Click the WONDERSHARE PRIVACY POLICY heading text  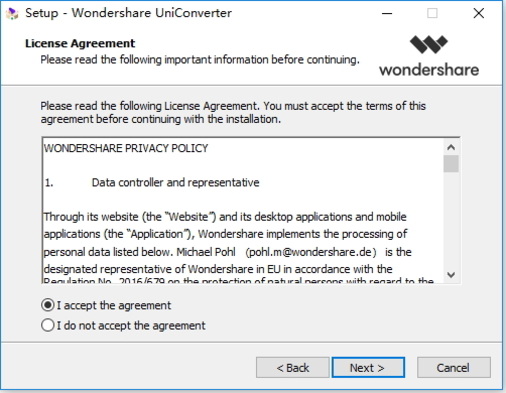coord(126,148)
